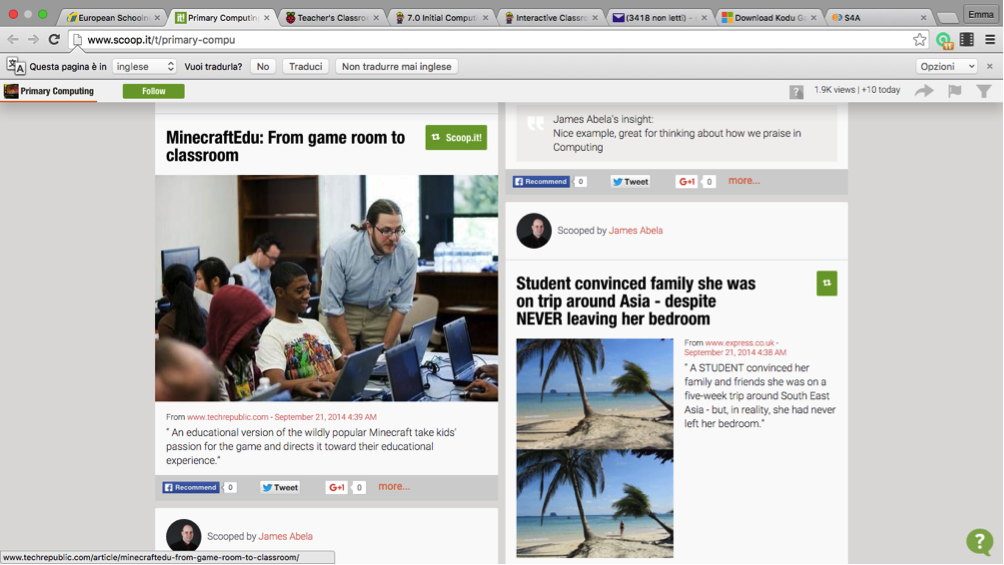This screenshot has width=1004, height=565.
Task: Open James Abela link at bottom left
Action: 286,536
